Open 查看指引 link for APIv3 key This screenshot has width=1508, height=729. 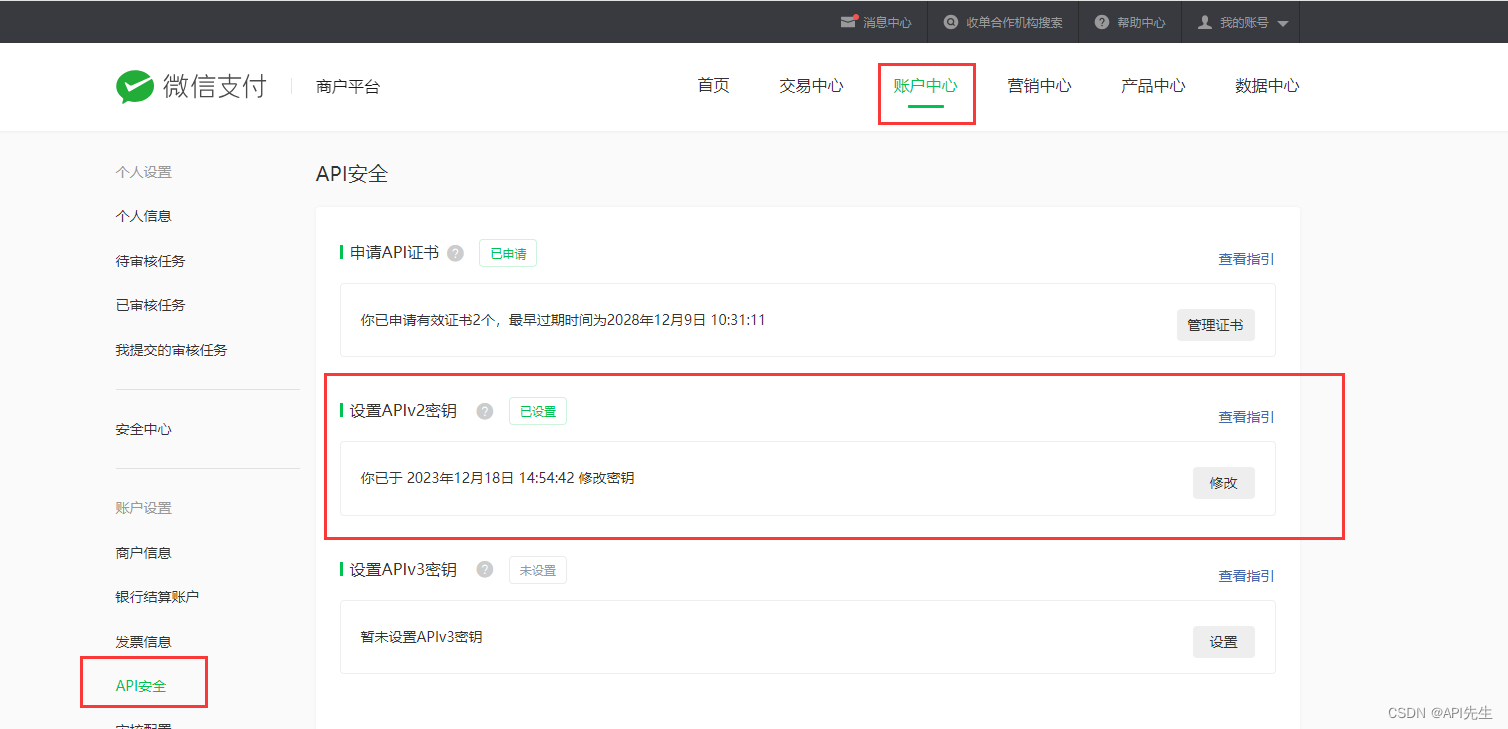click(1246, 576)
